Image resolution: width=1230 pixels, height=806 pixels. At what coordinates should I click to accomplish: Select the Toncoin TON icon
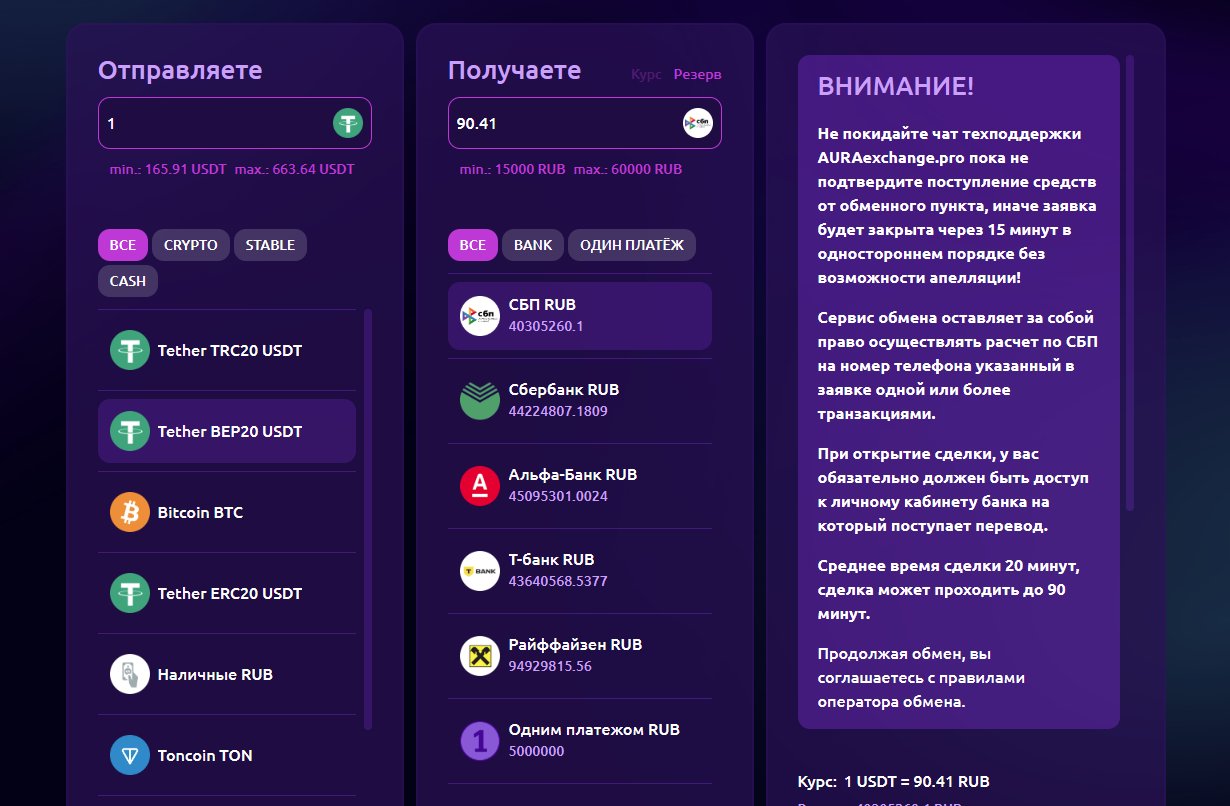click(128, 755)
